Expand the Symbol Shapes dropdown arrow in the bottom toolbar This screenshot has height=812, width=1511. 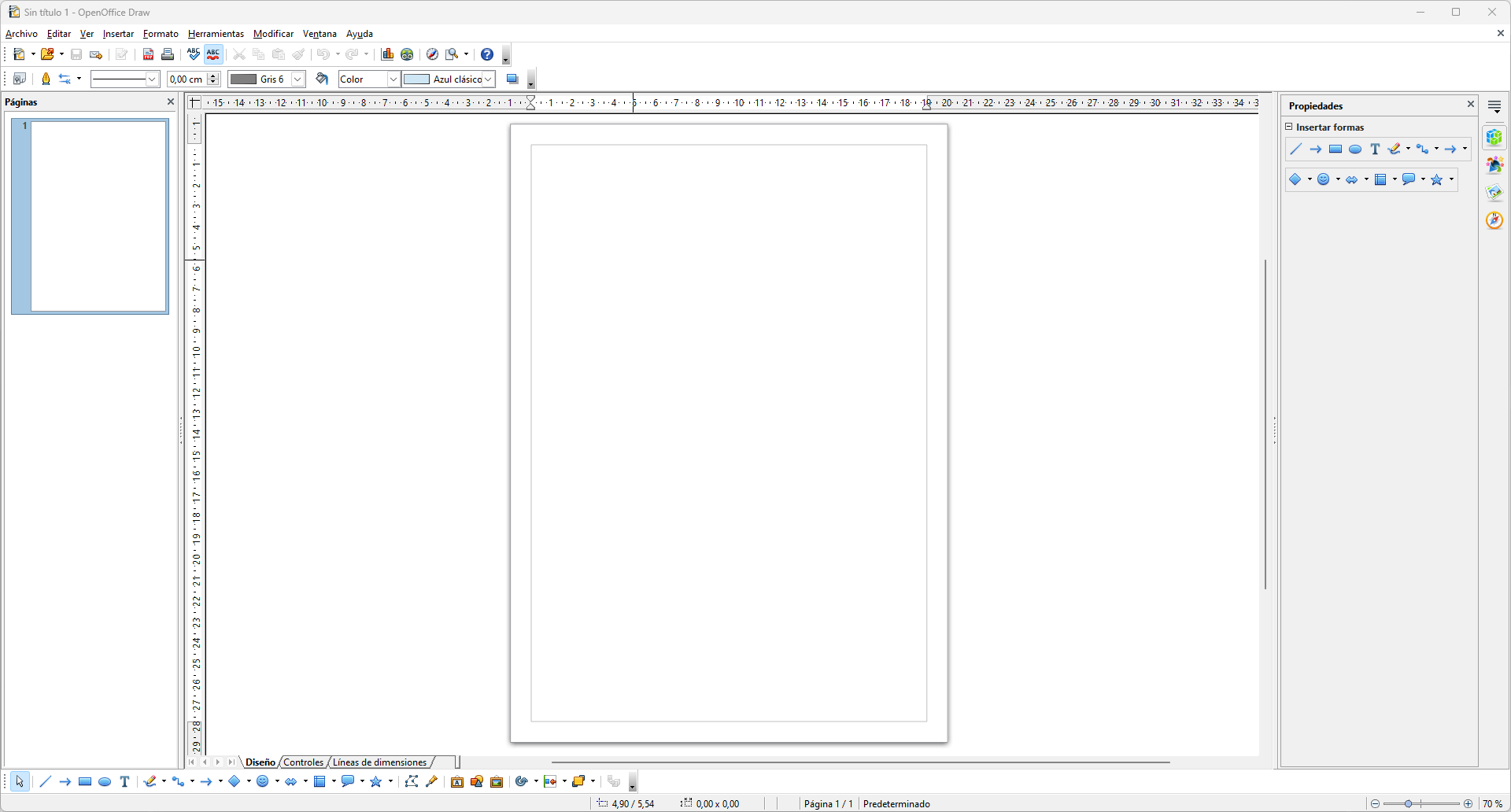277,781
